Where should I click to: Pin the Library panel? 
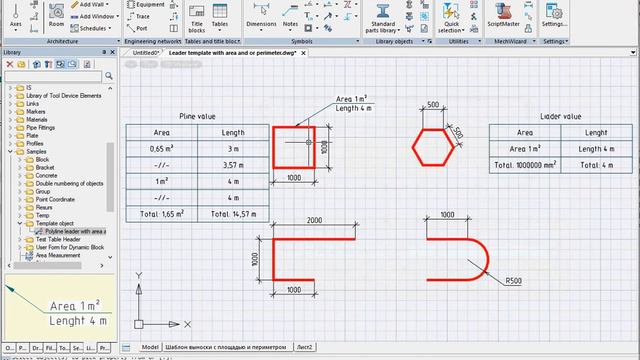104,52
